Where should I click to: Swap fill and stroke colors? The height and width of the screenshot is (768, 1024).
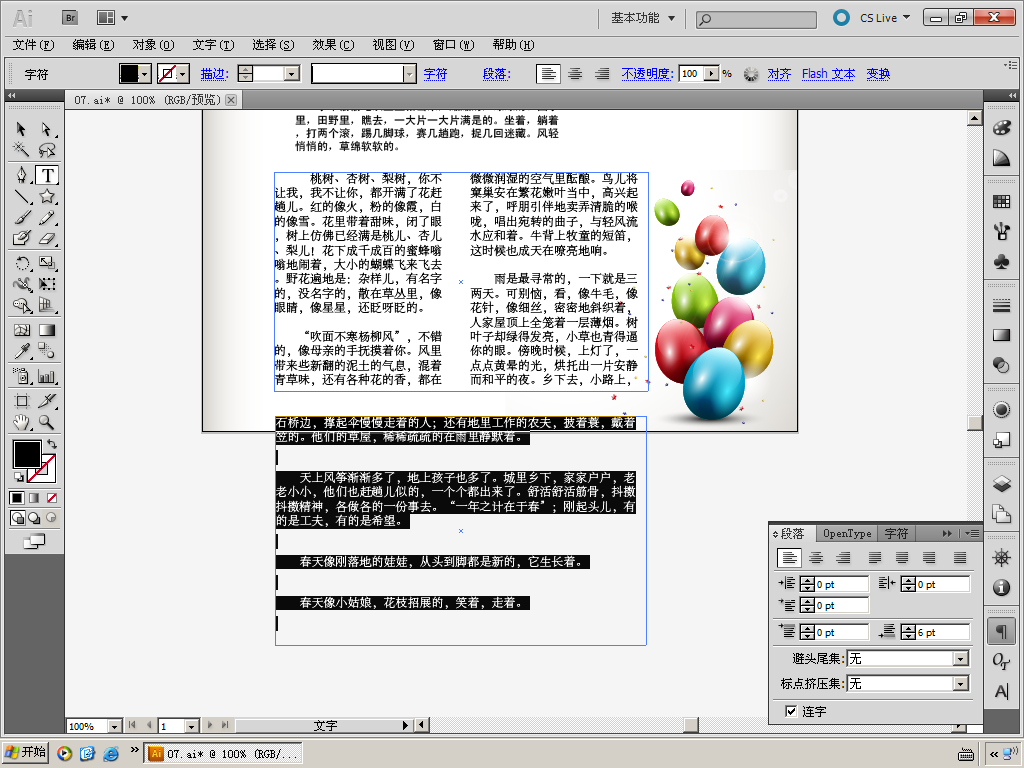[x=52, y=444]
